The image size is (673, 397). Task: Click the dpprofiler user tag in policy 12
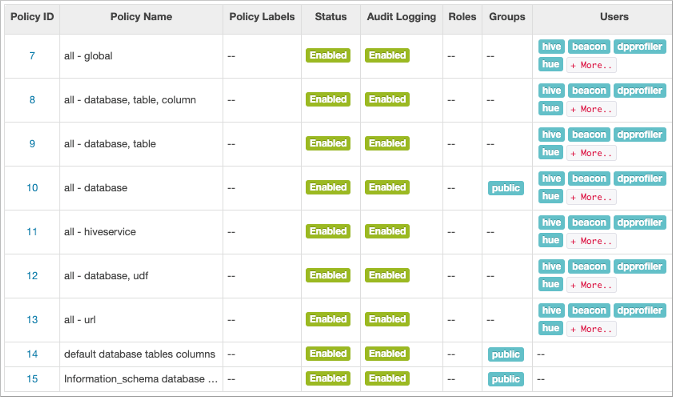point(640,267)
